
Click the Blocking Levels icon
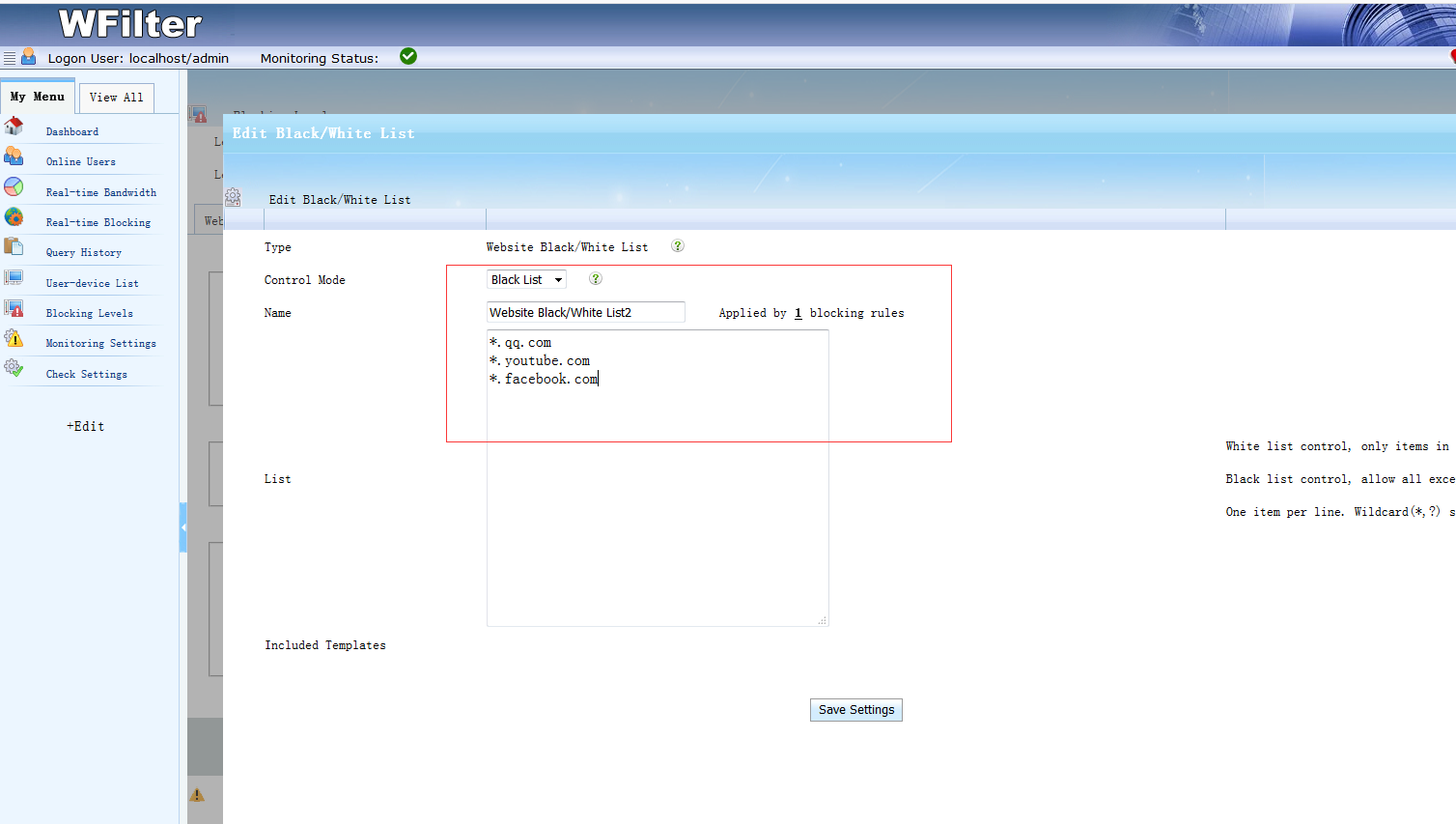pos(14,307)
